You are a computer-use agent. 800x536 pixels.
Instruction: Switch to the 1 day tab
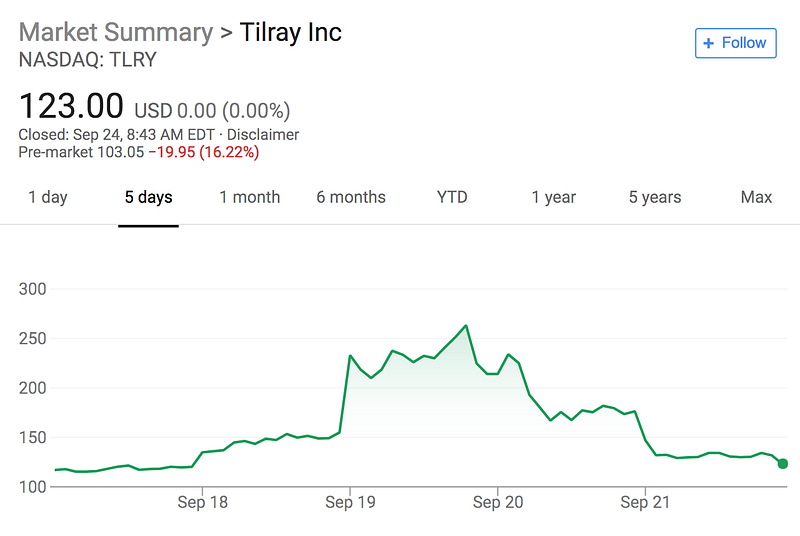(x=48, y=197)
